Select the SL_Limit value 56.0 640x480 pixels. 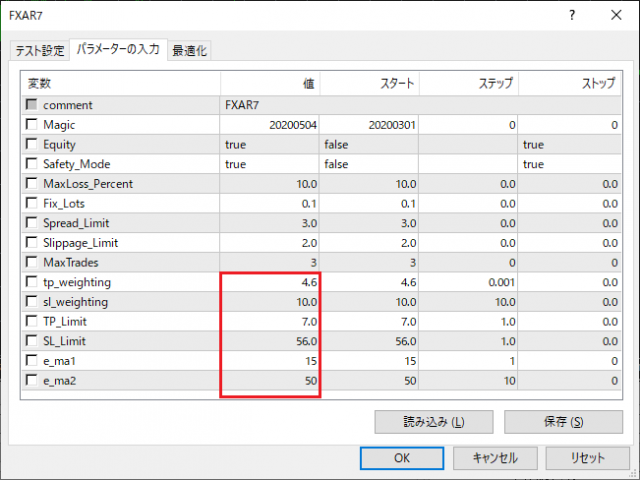(269, 341)
